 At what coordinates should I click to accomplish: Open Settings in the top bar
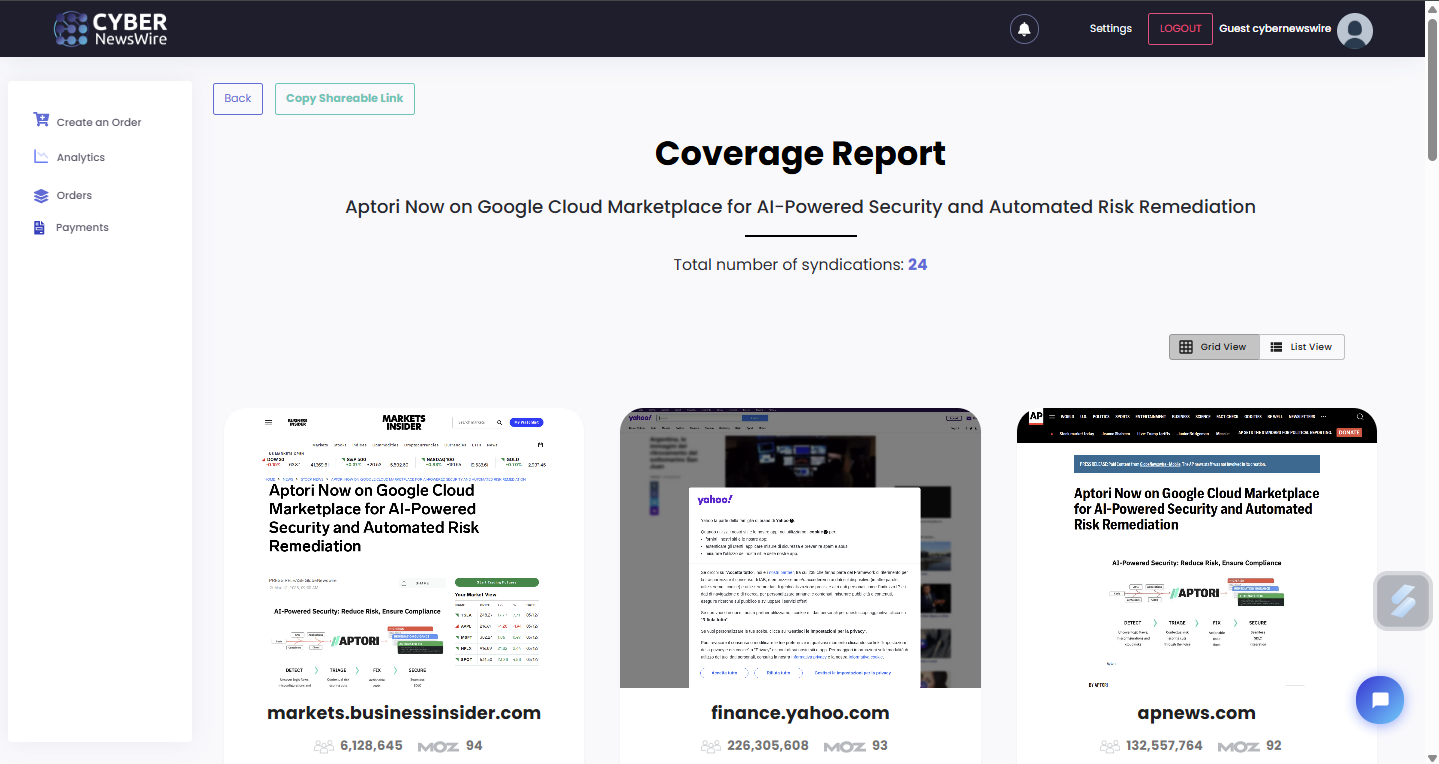click(1110, 29)
